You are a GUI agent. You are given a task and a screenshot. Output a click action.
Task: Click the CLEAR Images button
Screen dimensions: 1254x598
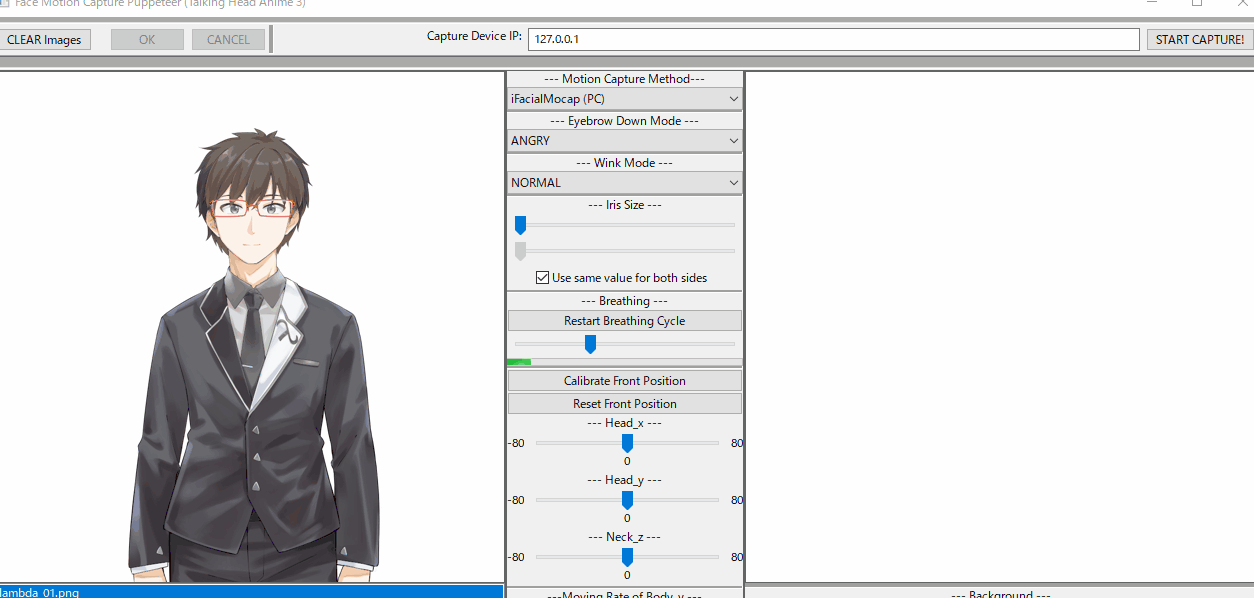44,40
